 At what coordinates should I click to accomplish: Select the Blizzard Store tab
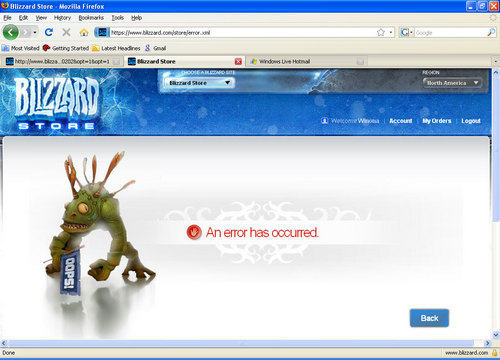coord(184,61)
